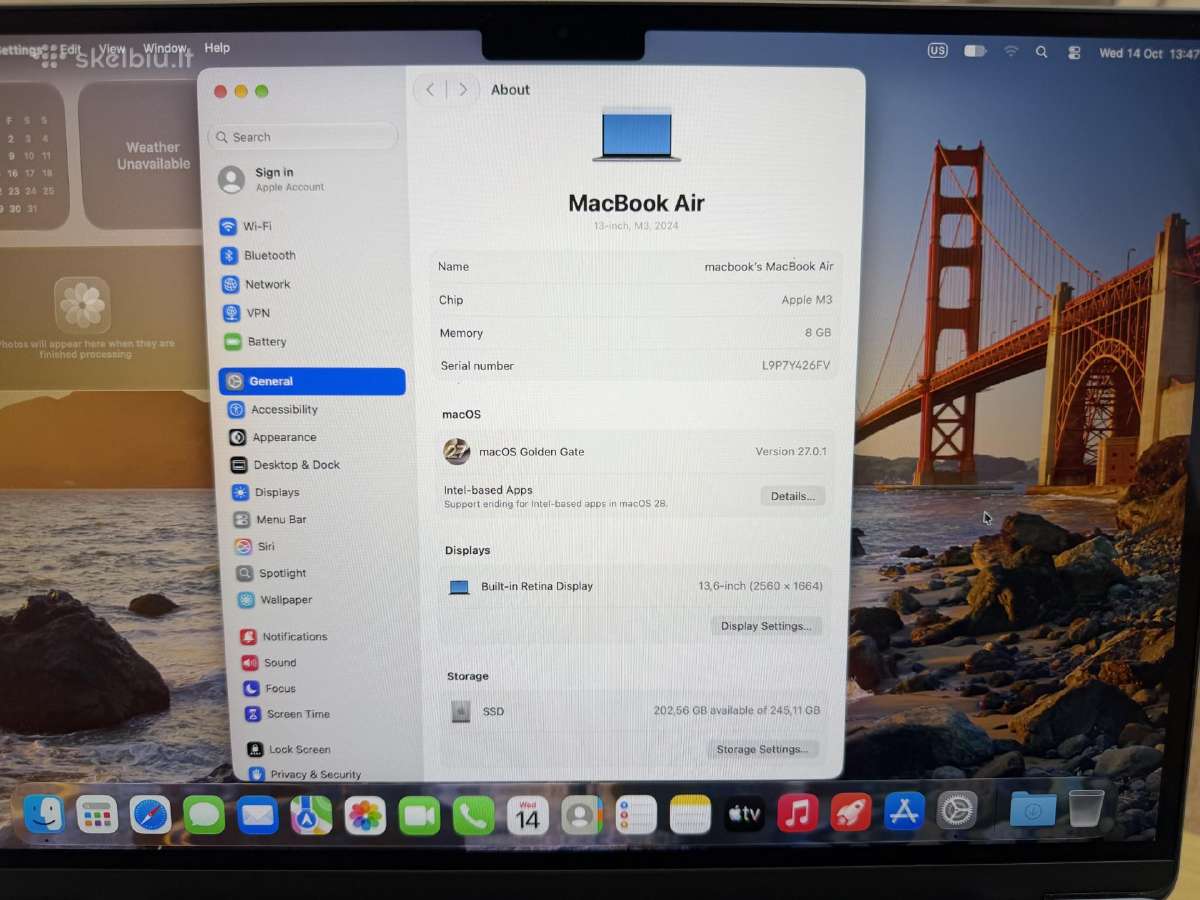Go forward with the right chevron
The height and width of the screenshot is (900, 1200).
click(462, 89)
